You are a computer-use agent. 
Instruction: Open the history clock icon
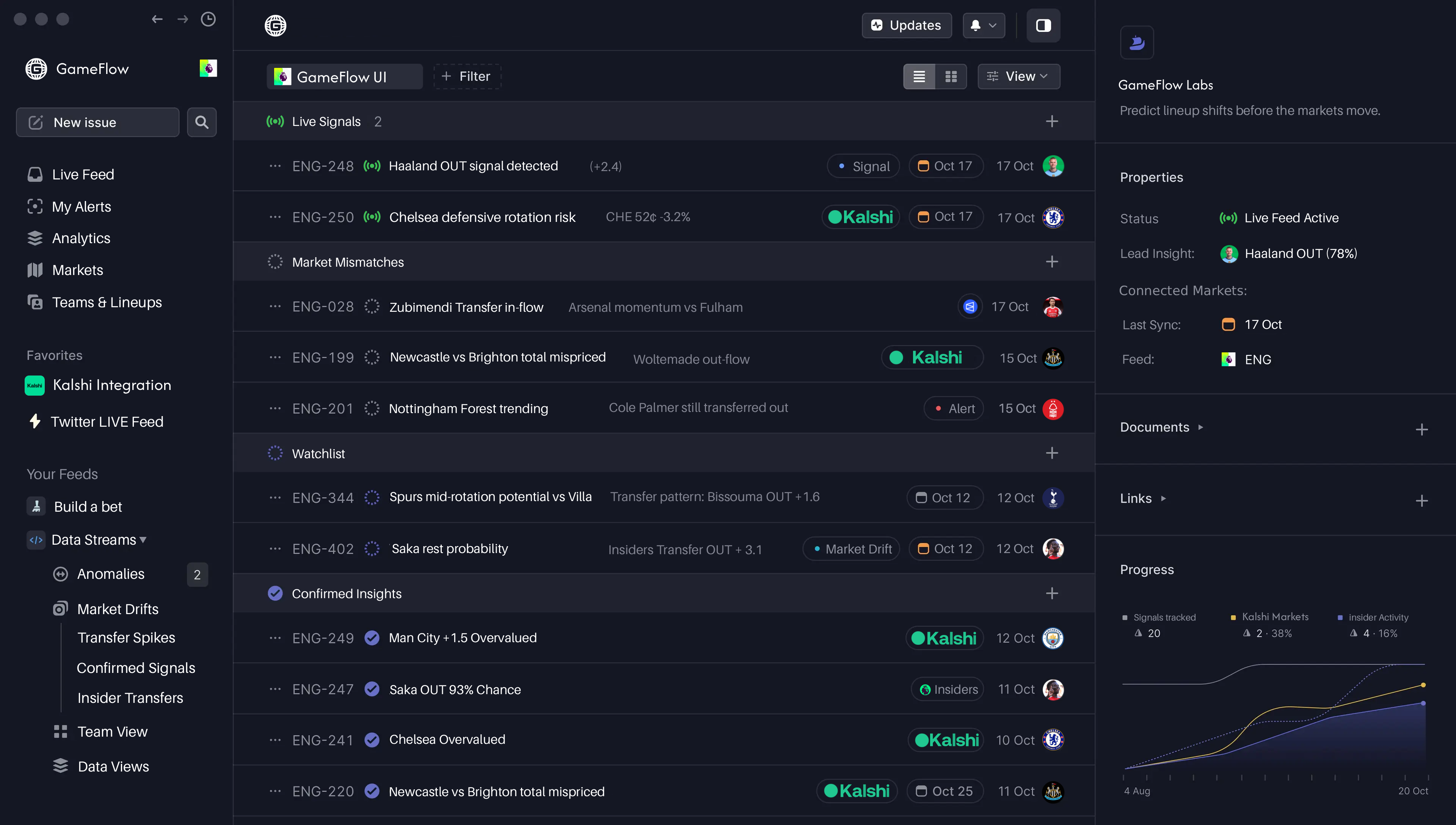pos(209,19)
